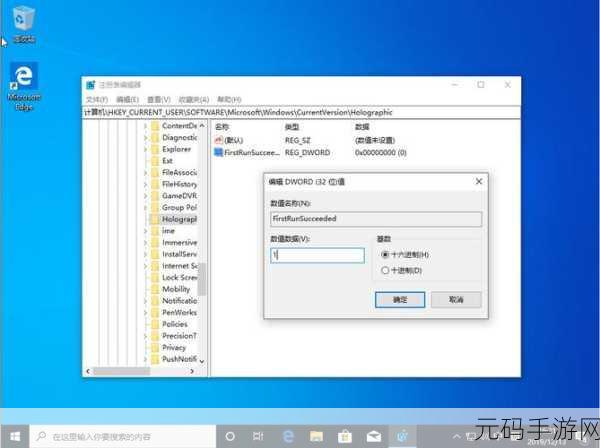Click the registry path address bar
This screenshot has width=600, height=448.
click(302, 112)
